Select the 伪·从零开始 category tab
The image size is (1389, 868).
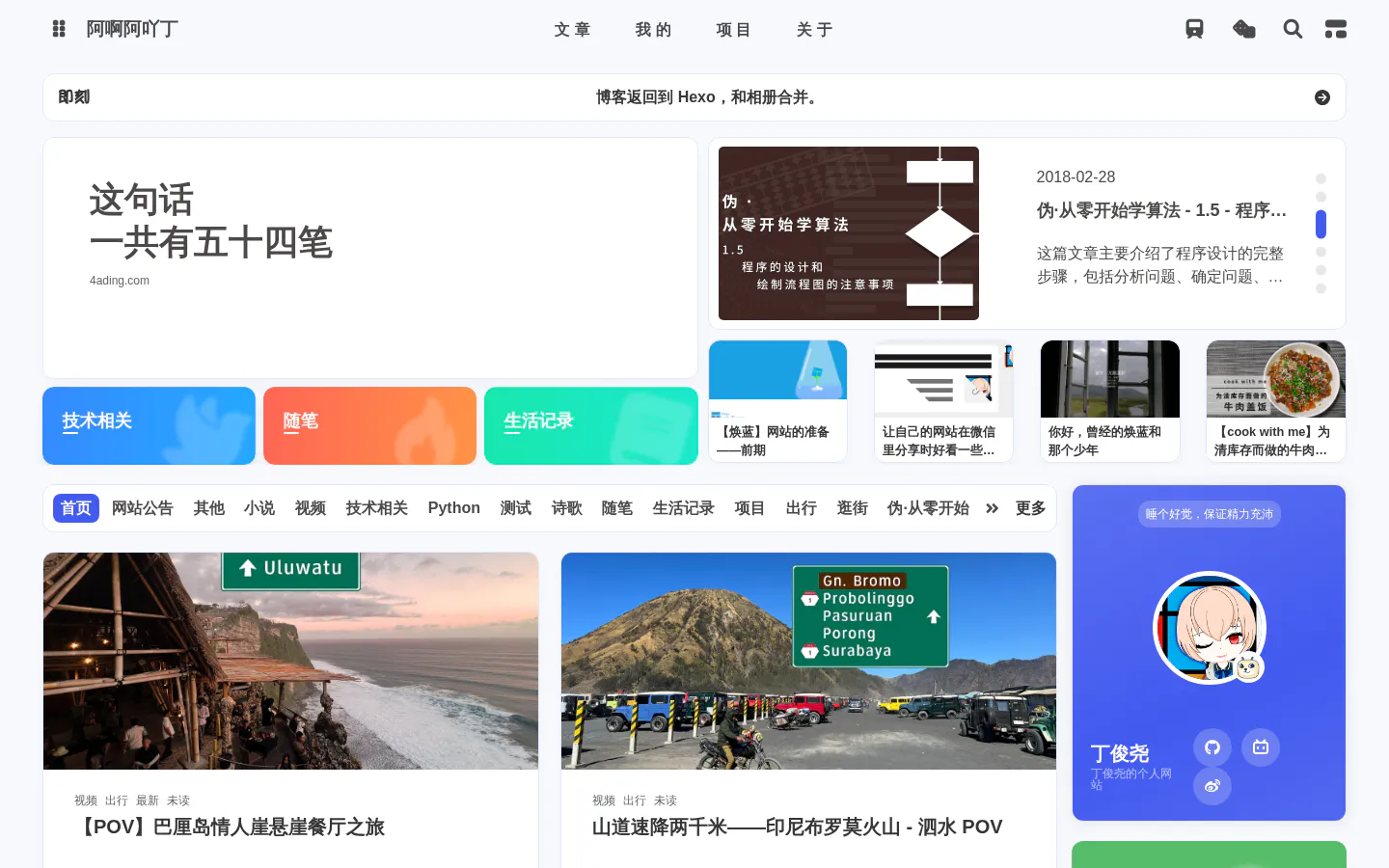click(928, 508)
